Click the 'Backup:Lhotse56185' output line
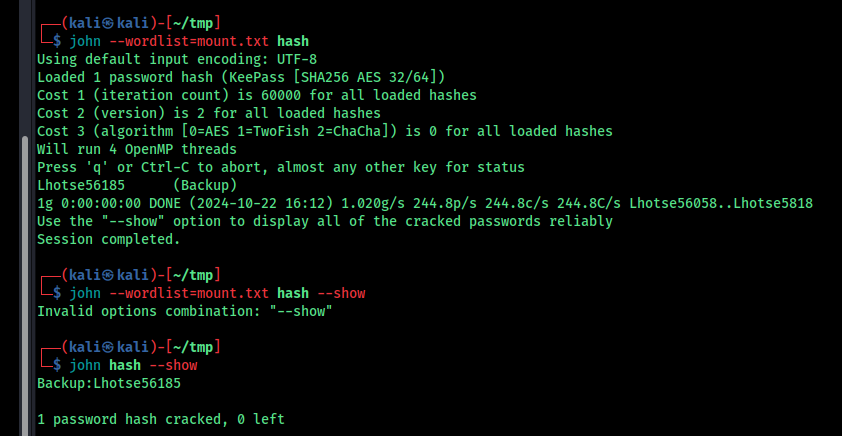 109,383
